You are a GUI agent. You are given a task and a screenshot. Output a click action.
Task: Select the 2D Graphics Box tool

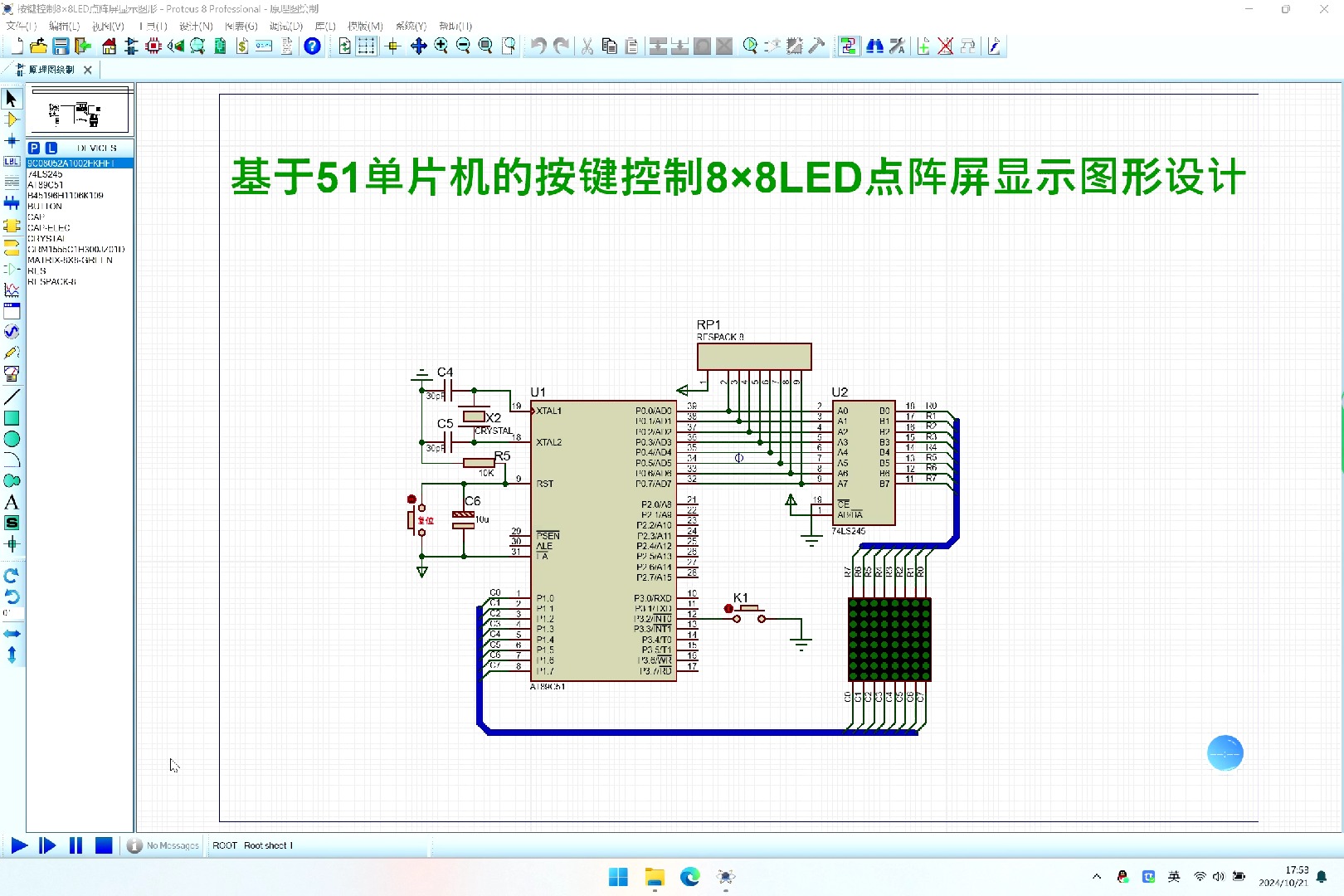(12, 418)
